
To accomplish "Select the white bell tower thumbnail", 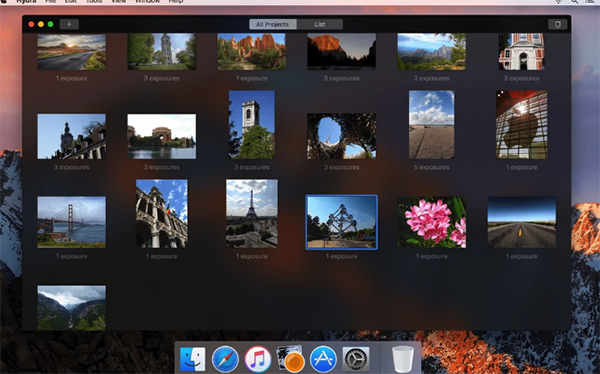I will pos(251,124).
